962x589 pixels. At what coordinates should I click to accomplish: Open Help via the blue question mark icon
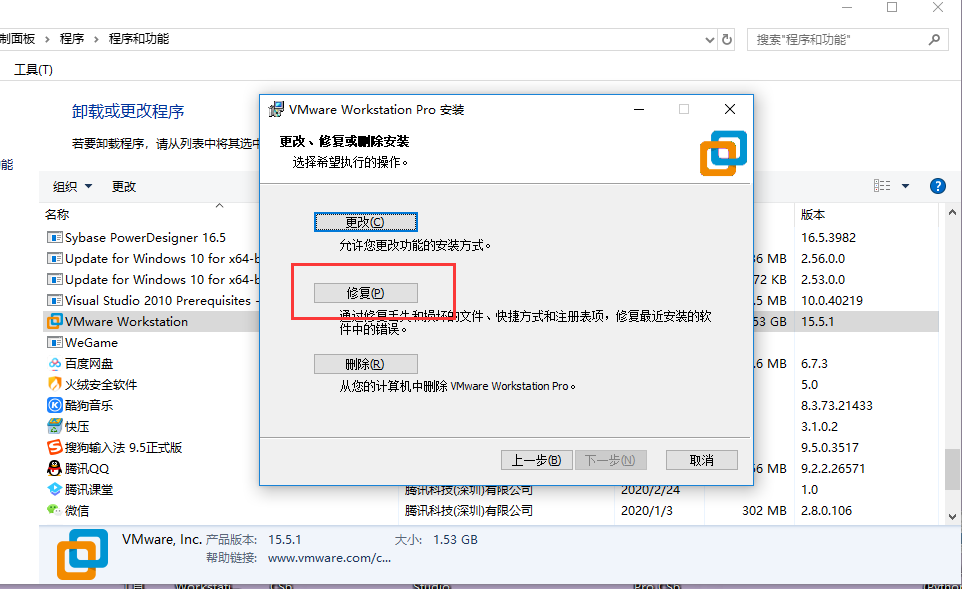[x=937, y=186]
